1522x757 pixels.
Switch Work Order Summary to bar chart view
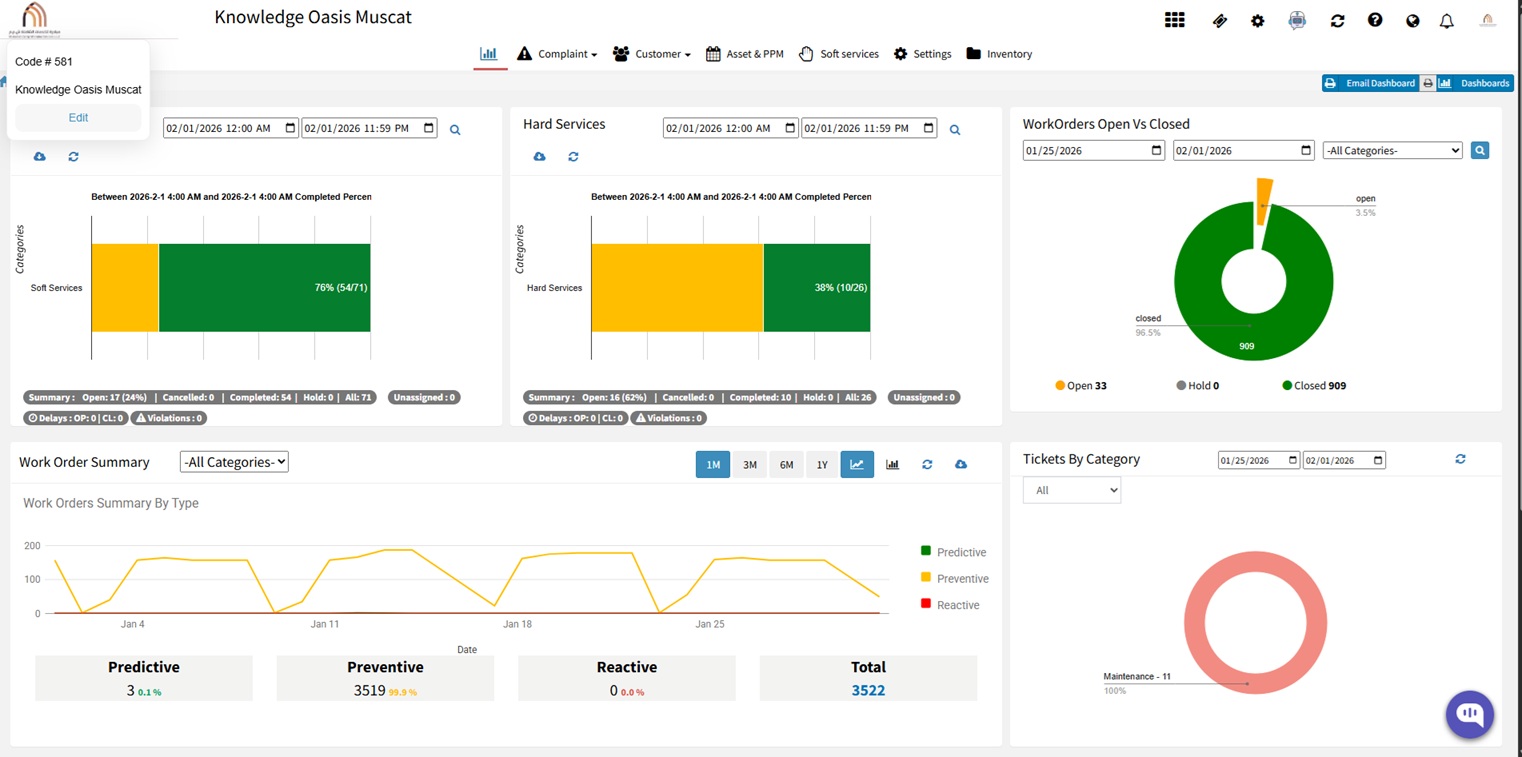click(x=892, y=463)
